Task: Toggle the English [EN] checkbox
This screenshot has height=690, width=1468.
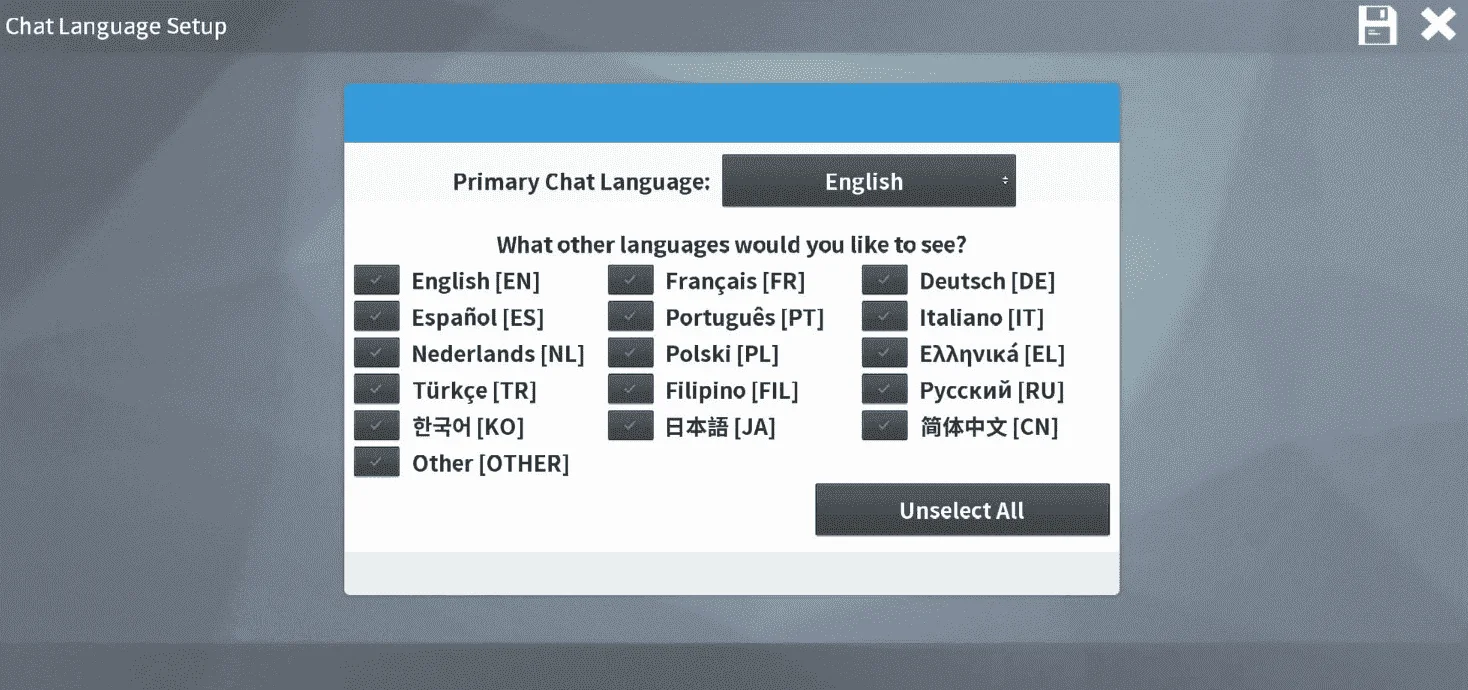Action: pos(377,280)
